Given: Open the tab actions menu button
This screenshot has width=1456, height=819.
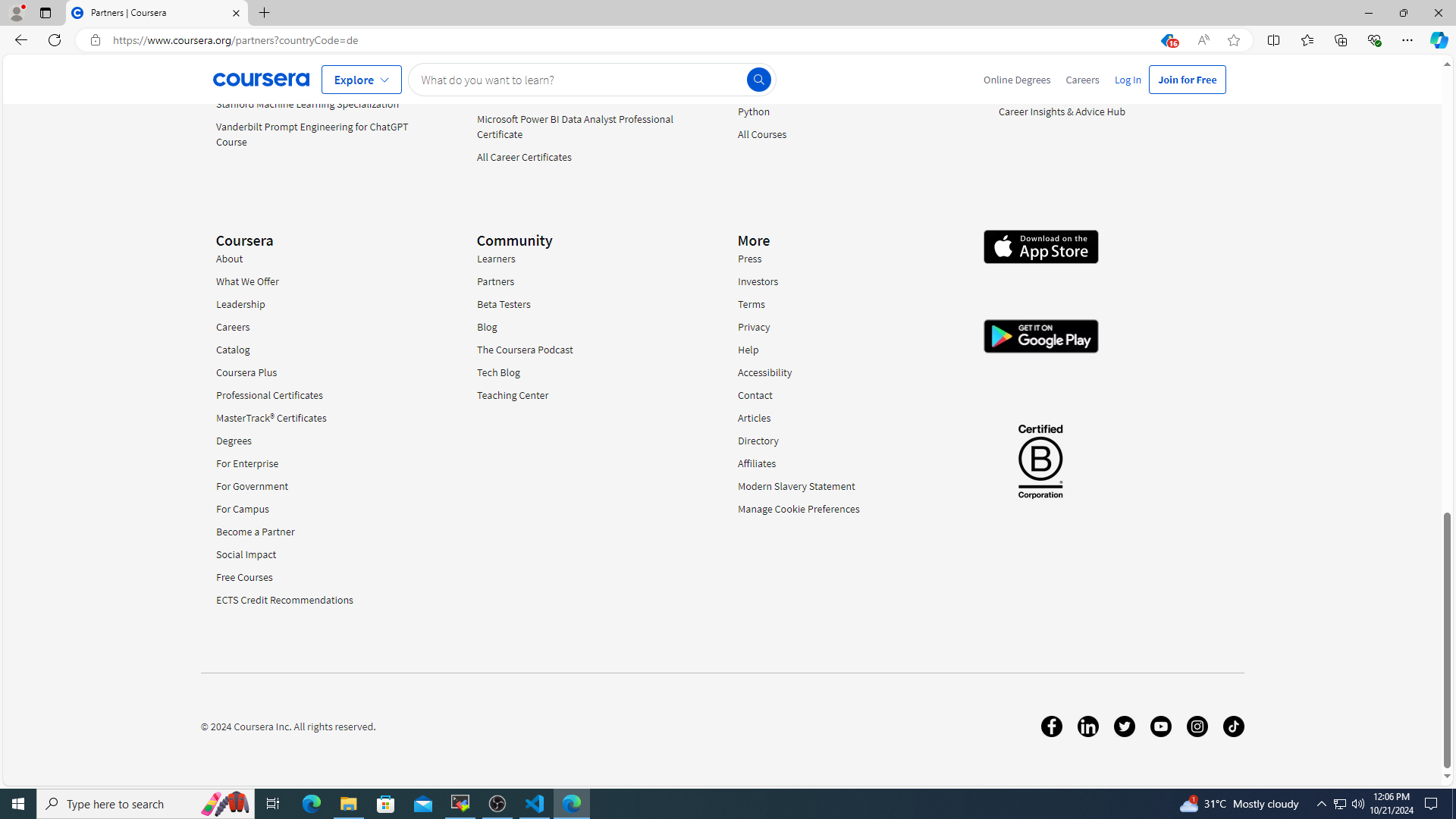Looking at the screenshot, I should tap(45, 13).
